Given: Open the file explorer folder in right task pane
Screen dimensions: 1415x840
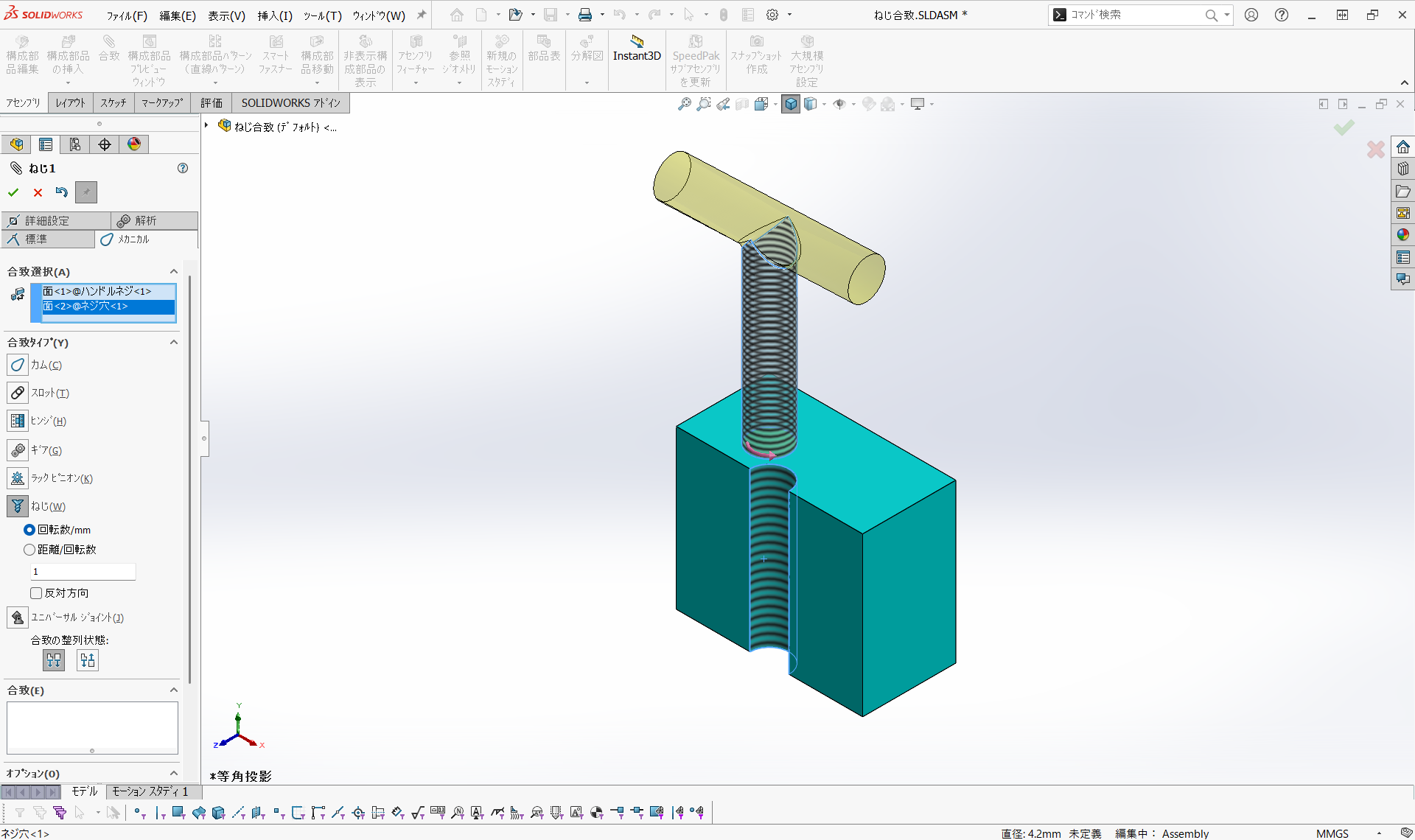Looking at the screenshot, I should 1403,191.
